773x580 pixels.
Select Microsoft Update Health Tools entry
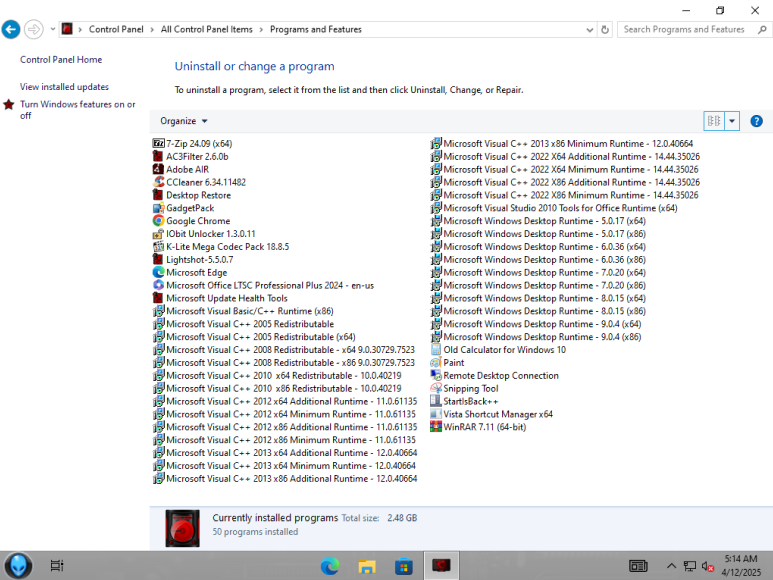click(220, 298)
